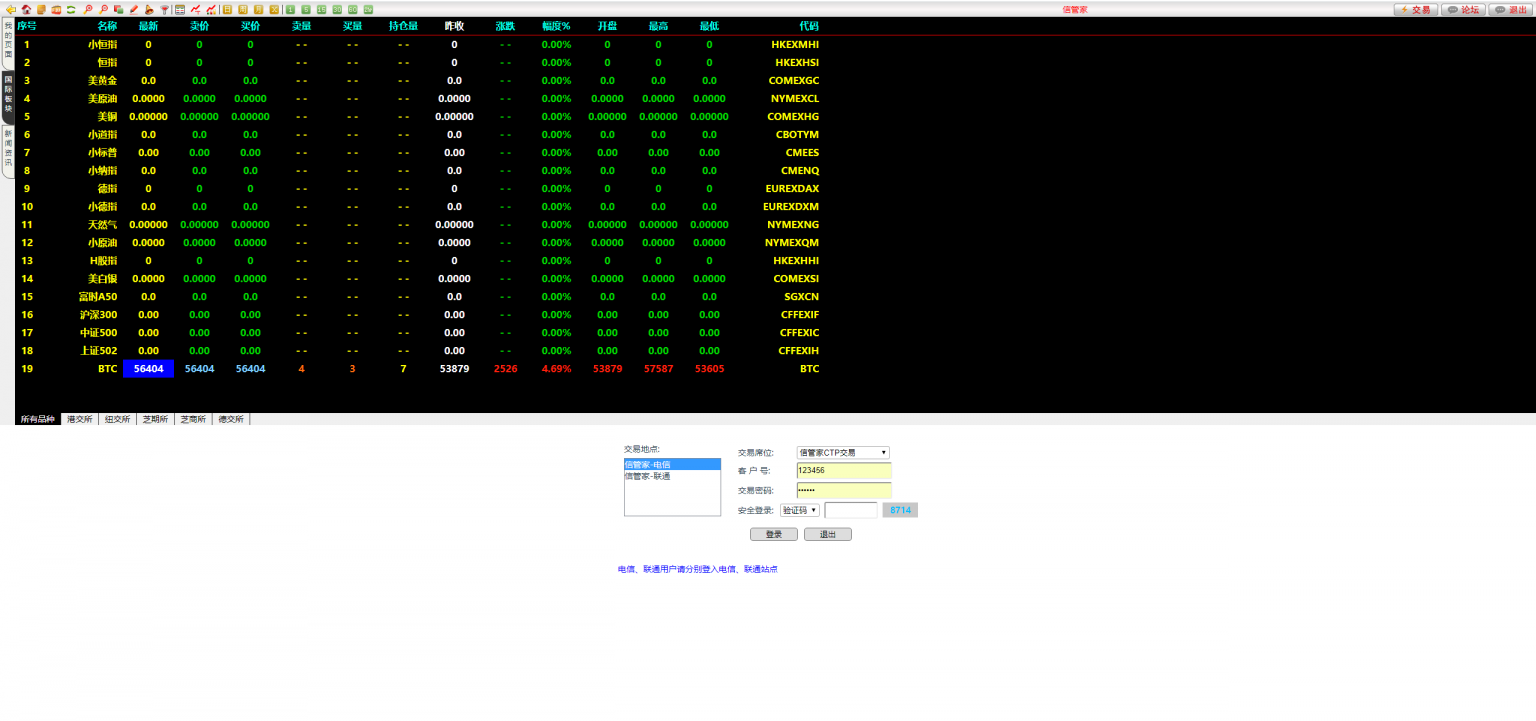Select the red pencil drawing tool
The image size is (1536, 721).
tap(134, 9)
